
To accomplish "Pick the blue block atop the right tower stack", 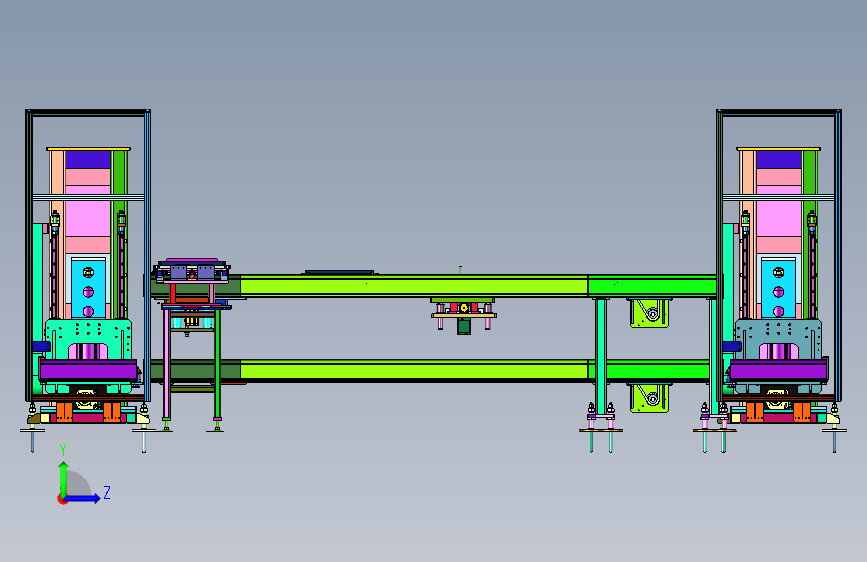I will (x=779, y=160).
